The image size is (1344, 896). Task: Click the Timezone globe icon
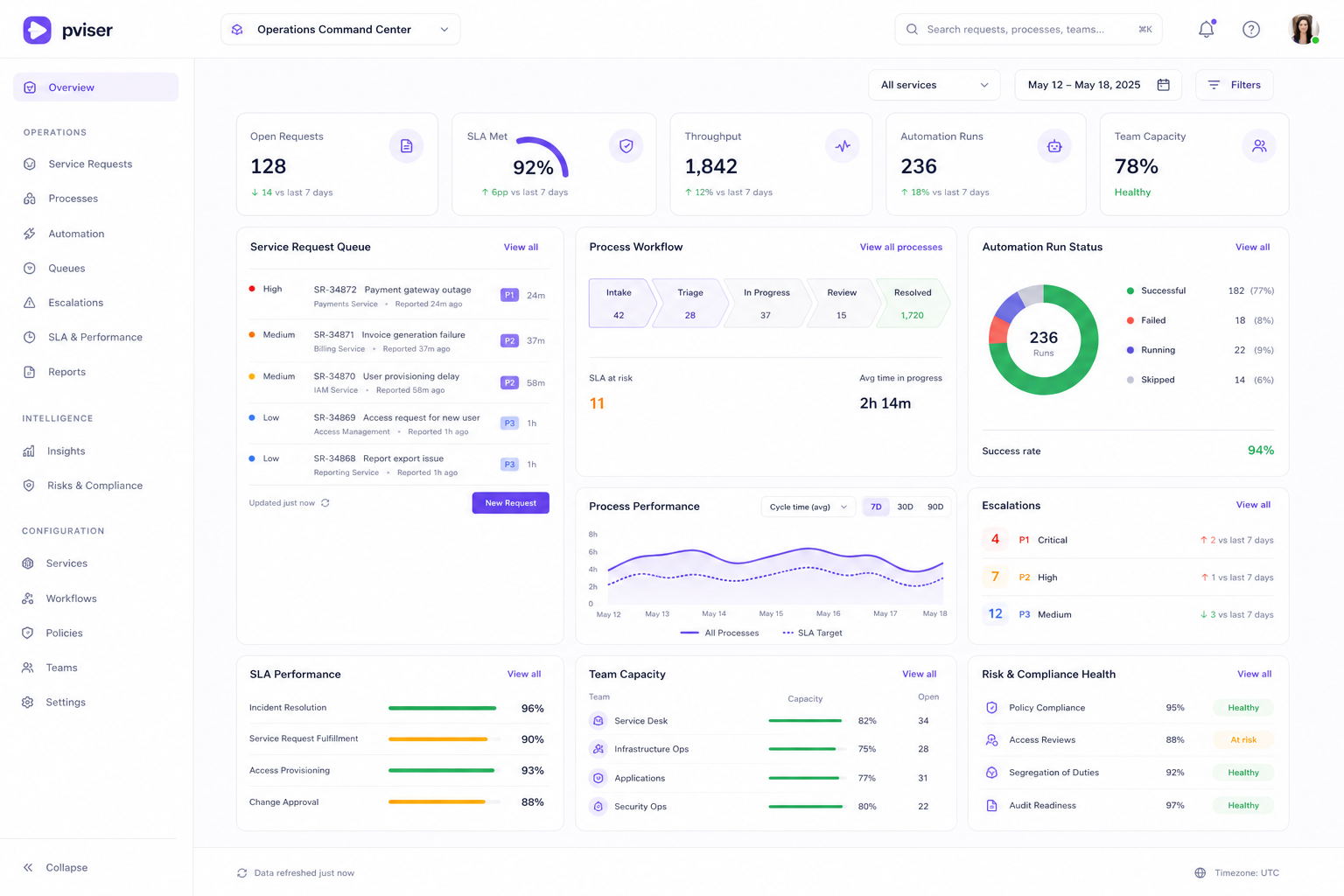coord(1200,873)
